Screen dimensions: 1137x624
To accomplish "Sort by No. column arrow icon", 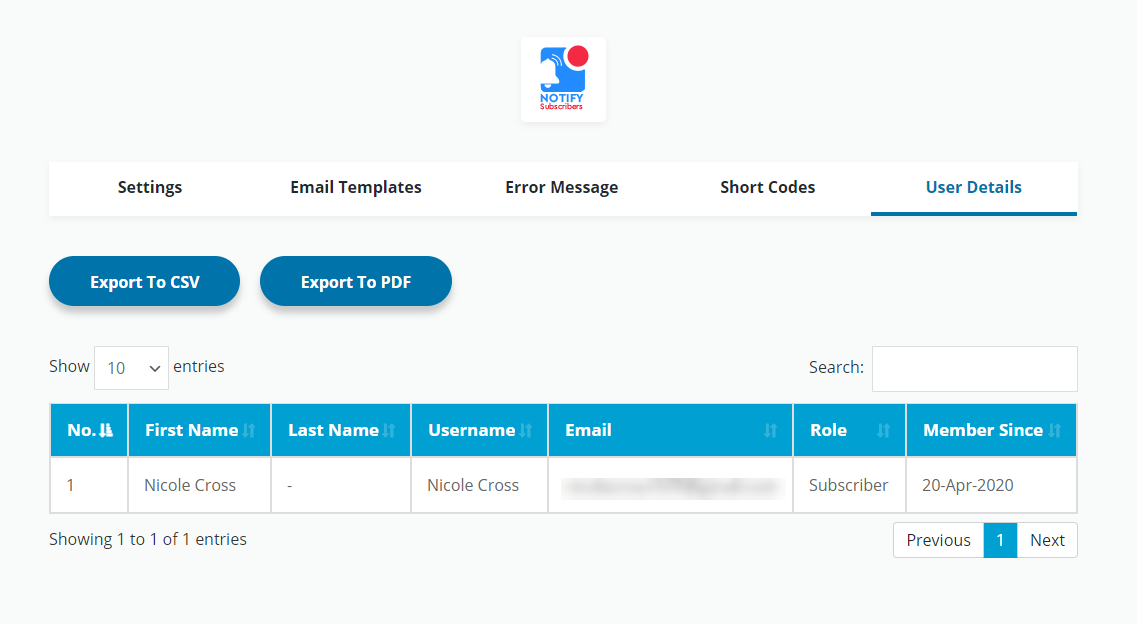I will click(106, 430).
